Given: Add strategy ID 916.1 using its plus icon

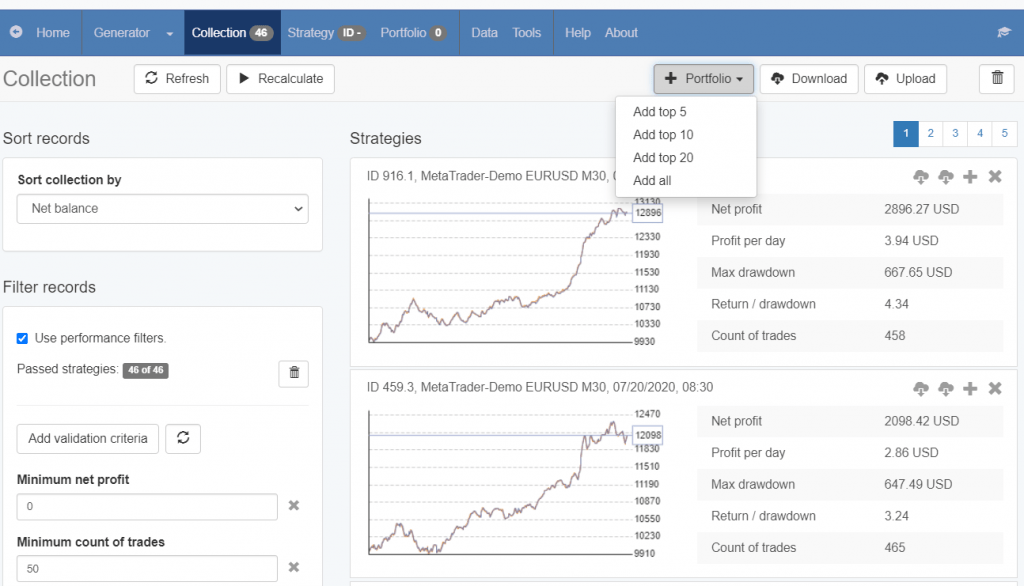Looking at the screenshot, I should tap(970, 177).
